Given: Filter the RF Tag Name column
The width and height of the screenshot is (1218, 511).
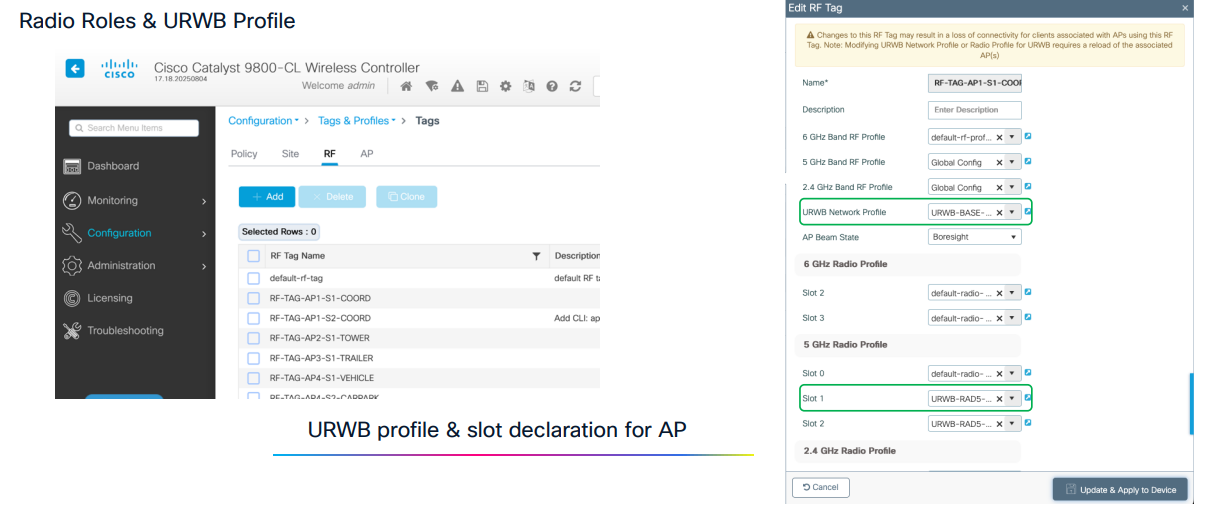Looking at the screenshot, I should pos(536,256).
